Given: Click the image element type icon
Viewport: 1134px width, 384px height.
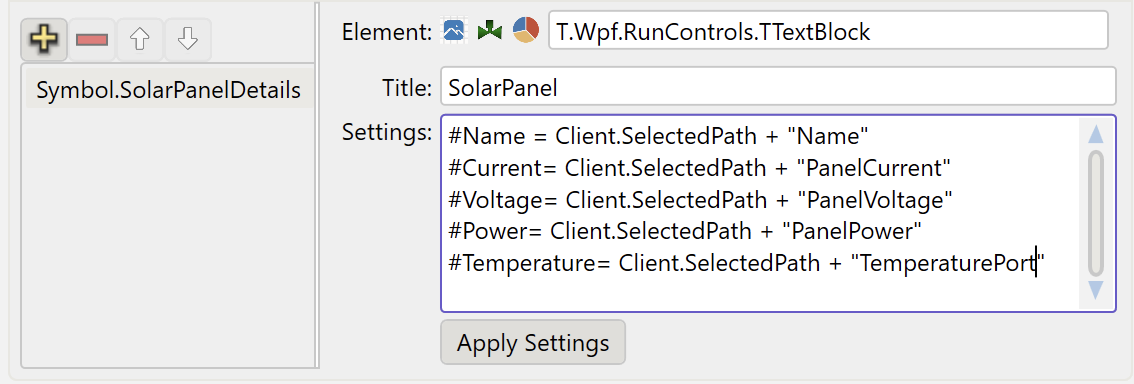Looking at the screenshot, I should [x=454, y=30].
